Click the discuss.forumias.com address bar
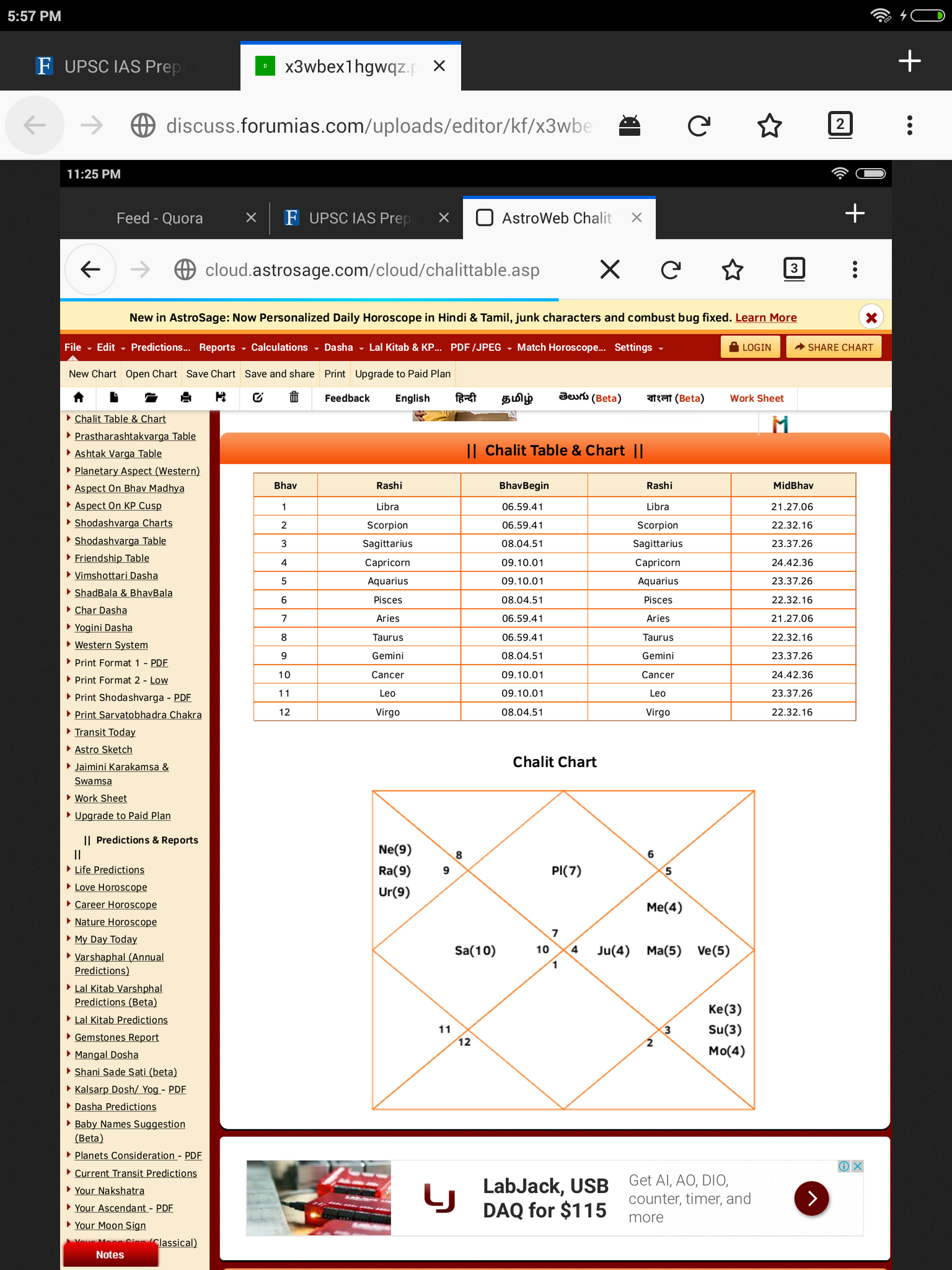The height and width of the screenshot is (1270, 952). pos(379,126)
